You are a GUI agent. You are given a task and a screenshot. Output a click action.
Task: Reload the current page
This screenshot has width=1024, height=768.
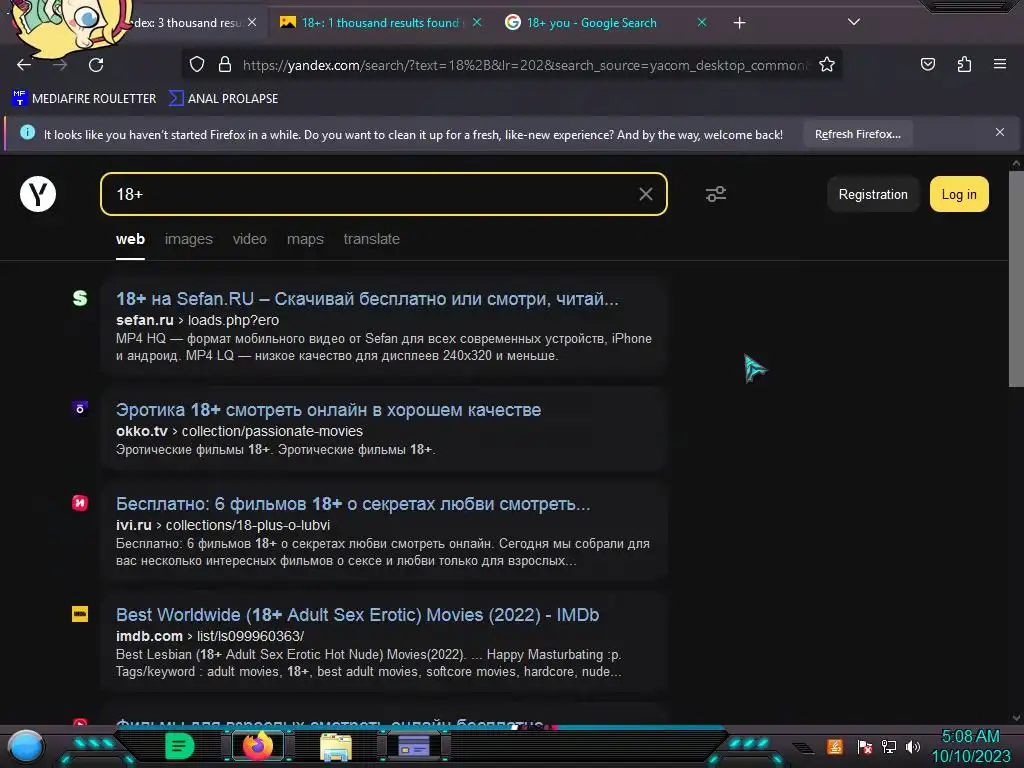tap(96, 65)
